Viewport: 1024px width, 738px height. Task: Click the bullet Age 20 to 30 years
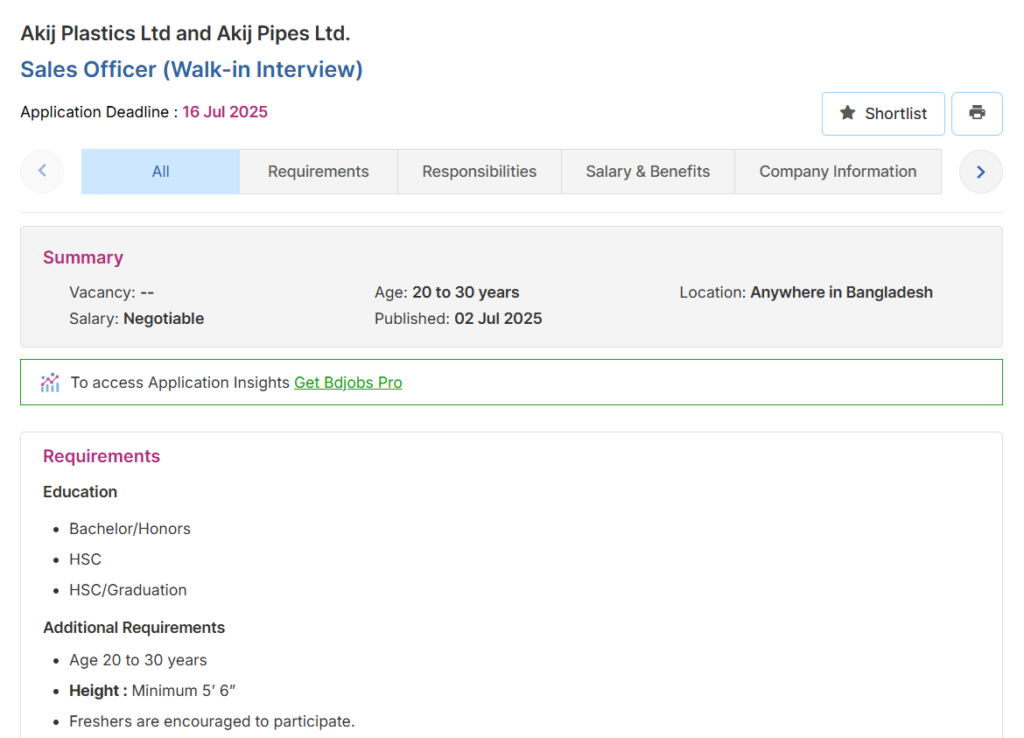coord(138,660)
